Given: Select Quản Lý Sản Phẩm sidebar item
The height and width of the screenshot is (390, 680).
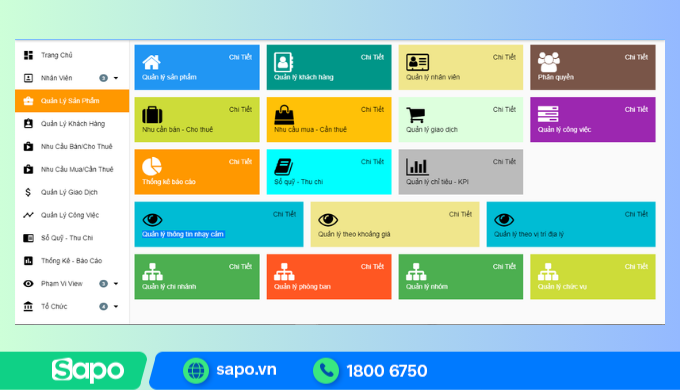Looking at the screenshot, I should pos(72,101).
